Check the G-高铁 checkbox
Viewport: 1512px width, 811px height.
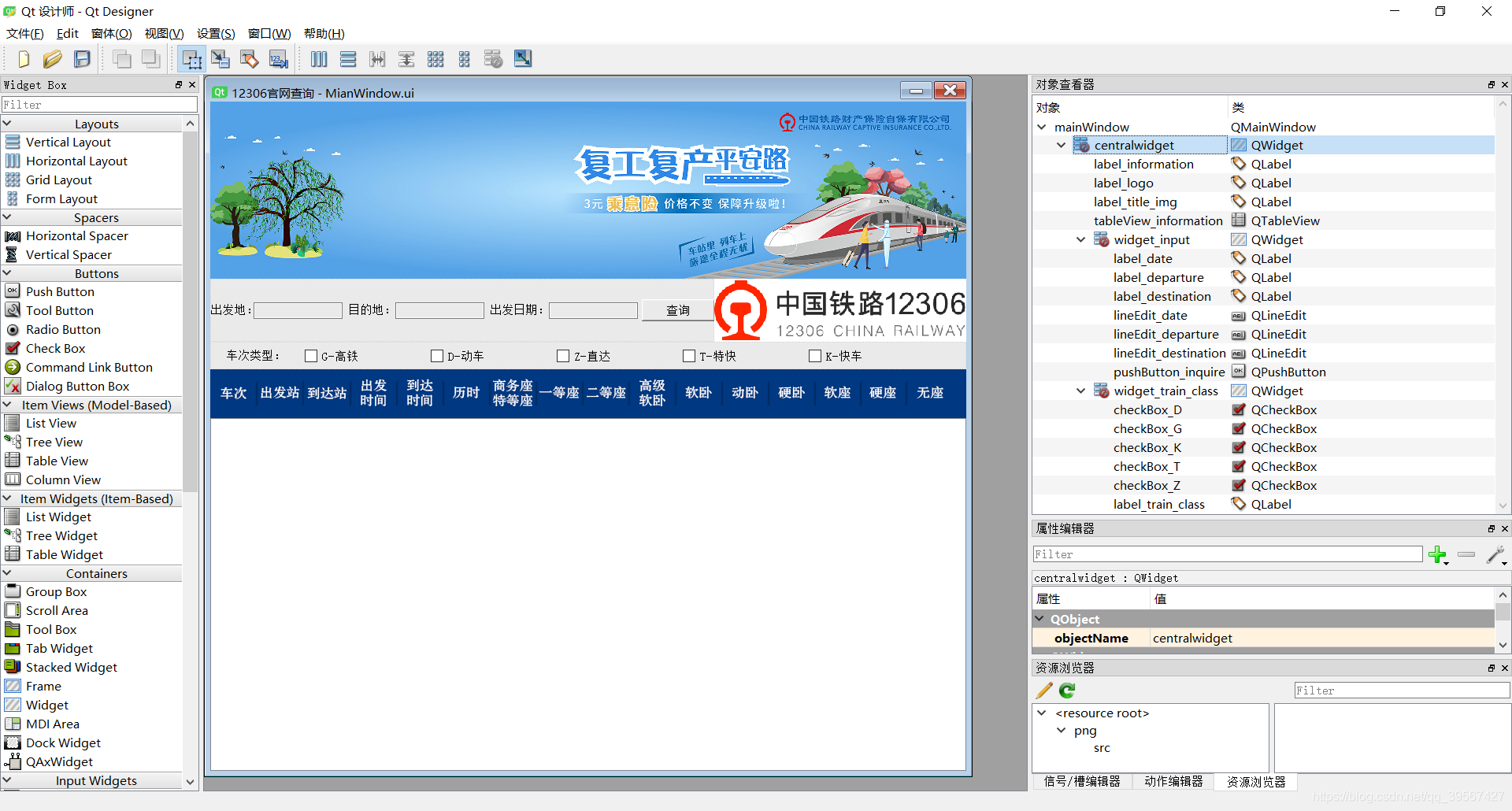tap(311, 356)
